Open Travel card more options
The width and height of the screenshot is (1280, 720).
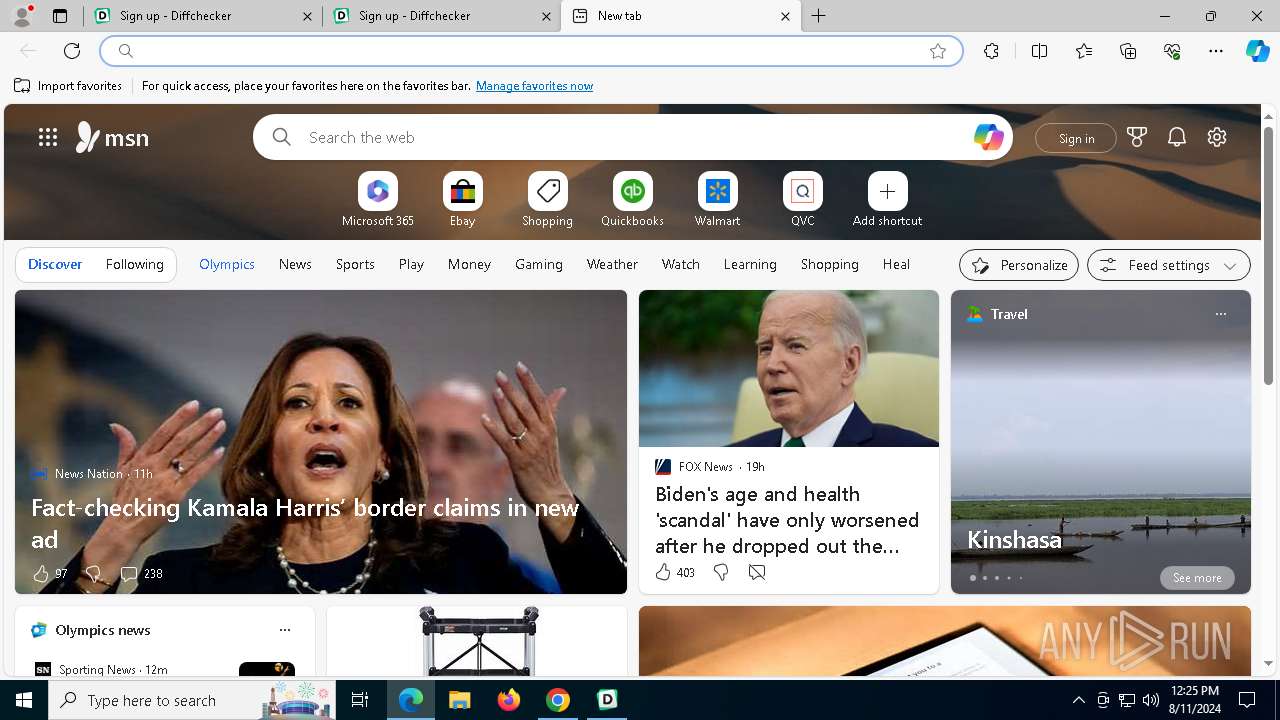(x=1220, y=314)
